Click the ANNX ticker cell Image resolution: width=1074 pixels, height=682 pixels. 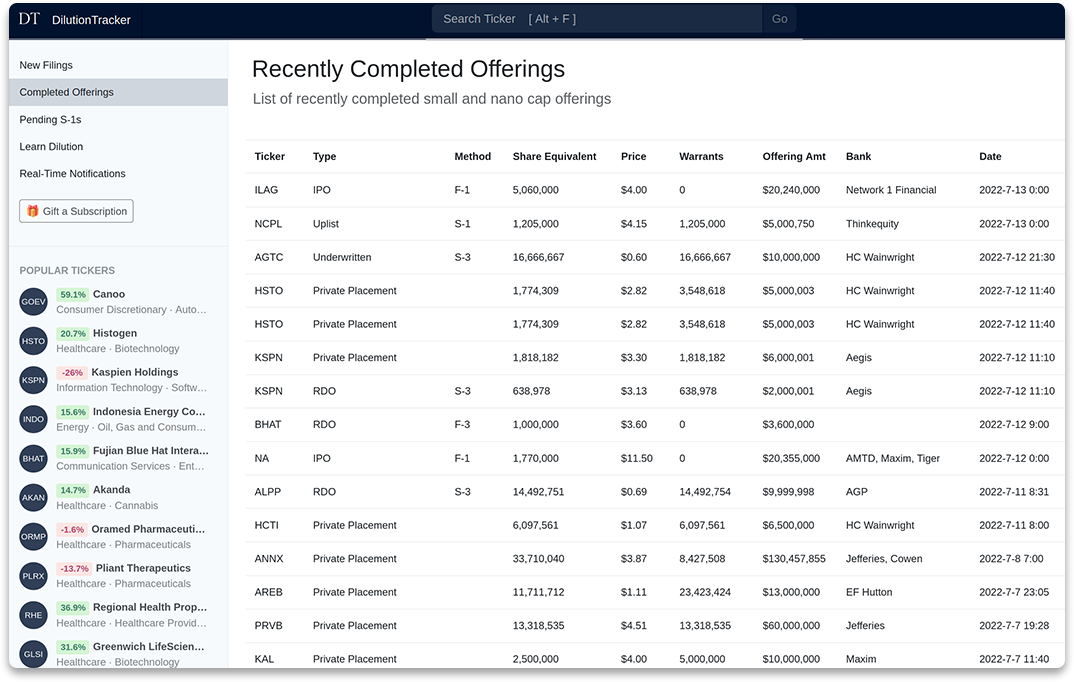tap(268, 559)
